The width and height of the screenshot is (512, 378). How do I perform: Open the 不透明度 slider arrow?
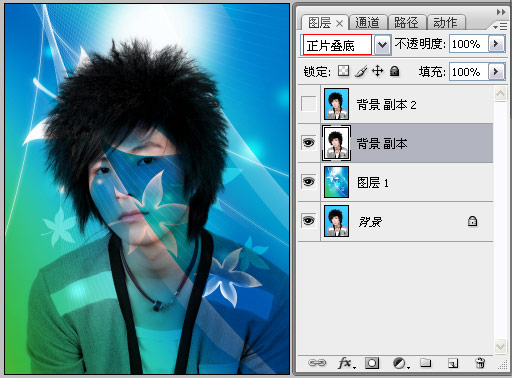pos(496,44)
